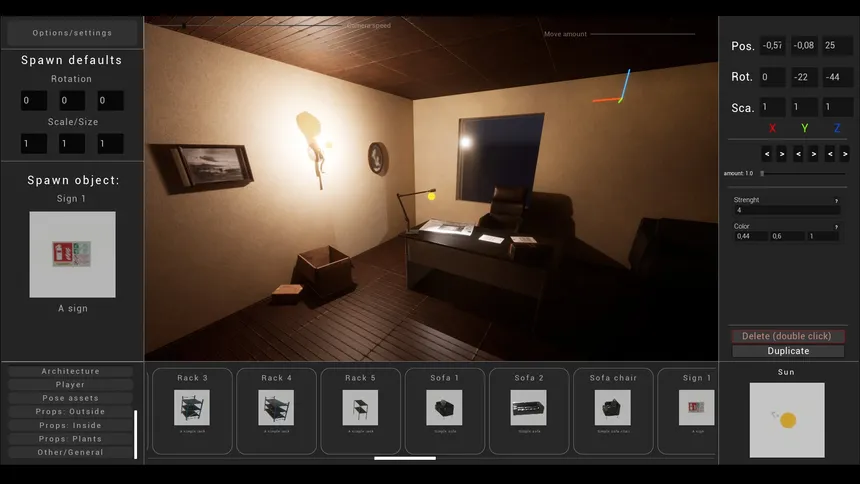The height and width of the screenshot is (484, 860).
Task: Click second spawn Rotation field
Action: tap(72, 101)
